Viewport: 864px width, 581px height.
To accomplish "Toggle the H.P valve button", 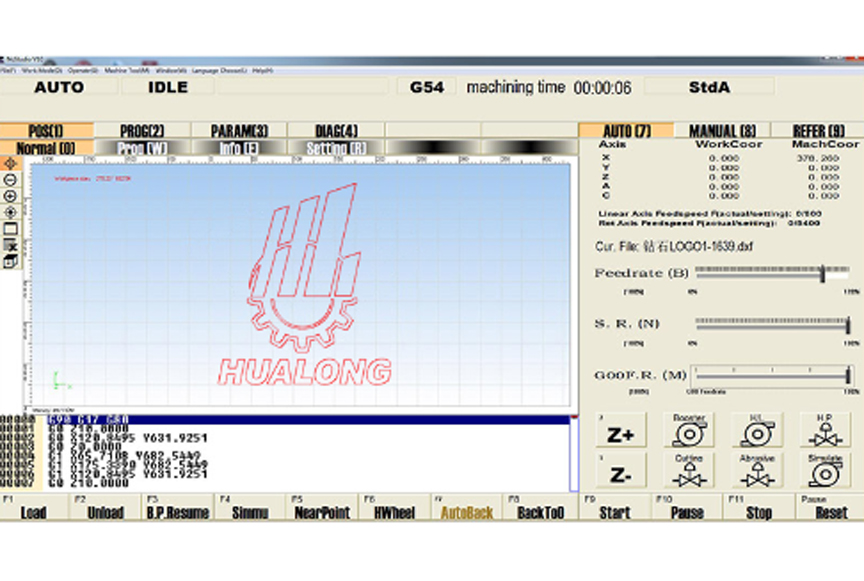I will click(825, 431).
